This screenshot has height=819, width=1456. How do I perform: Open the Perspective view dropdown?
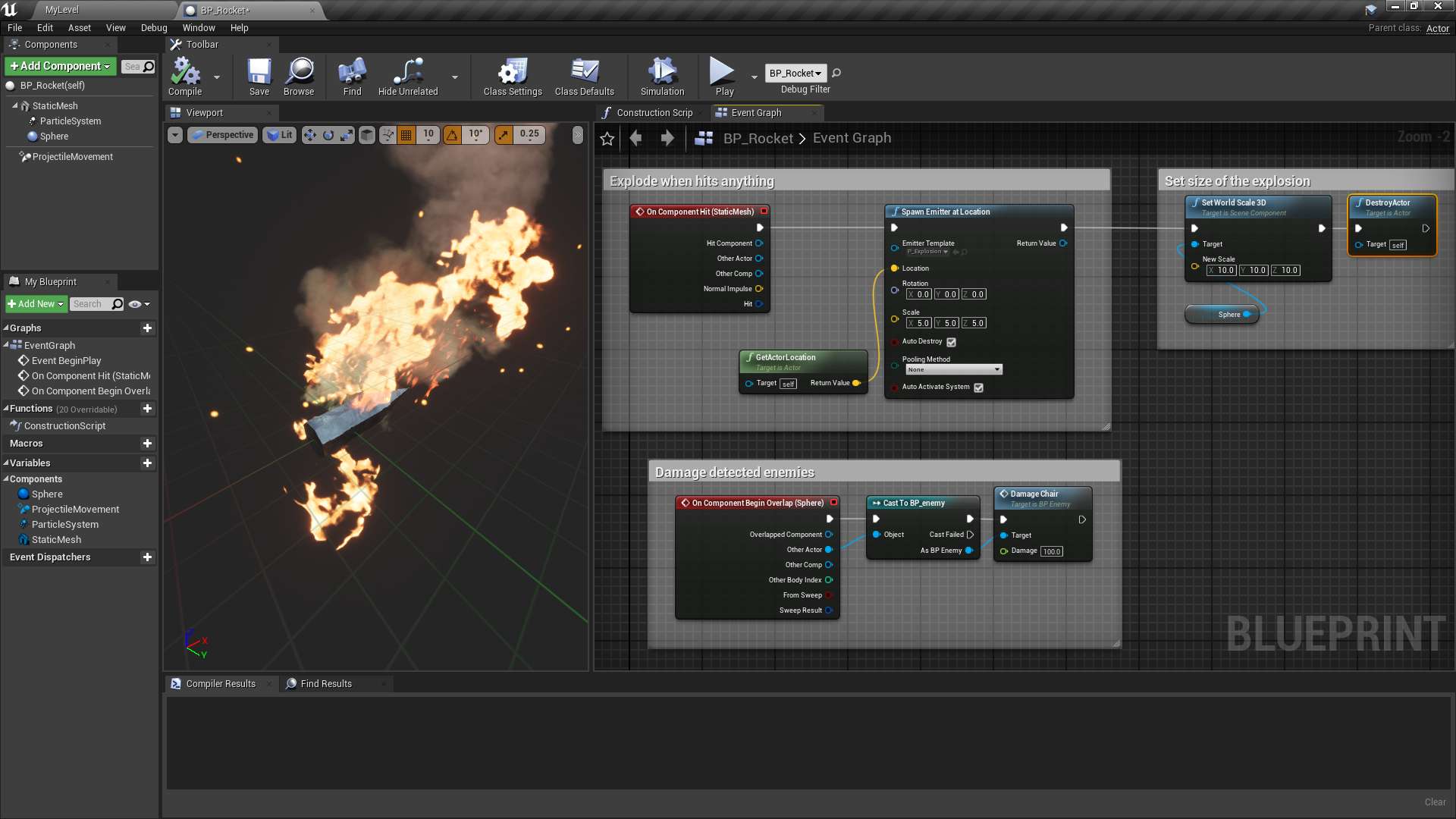pos(222,134)
